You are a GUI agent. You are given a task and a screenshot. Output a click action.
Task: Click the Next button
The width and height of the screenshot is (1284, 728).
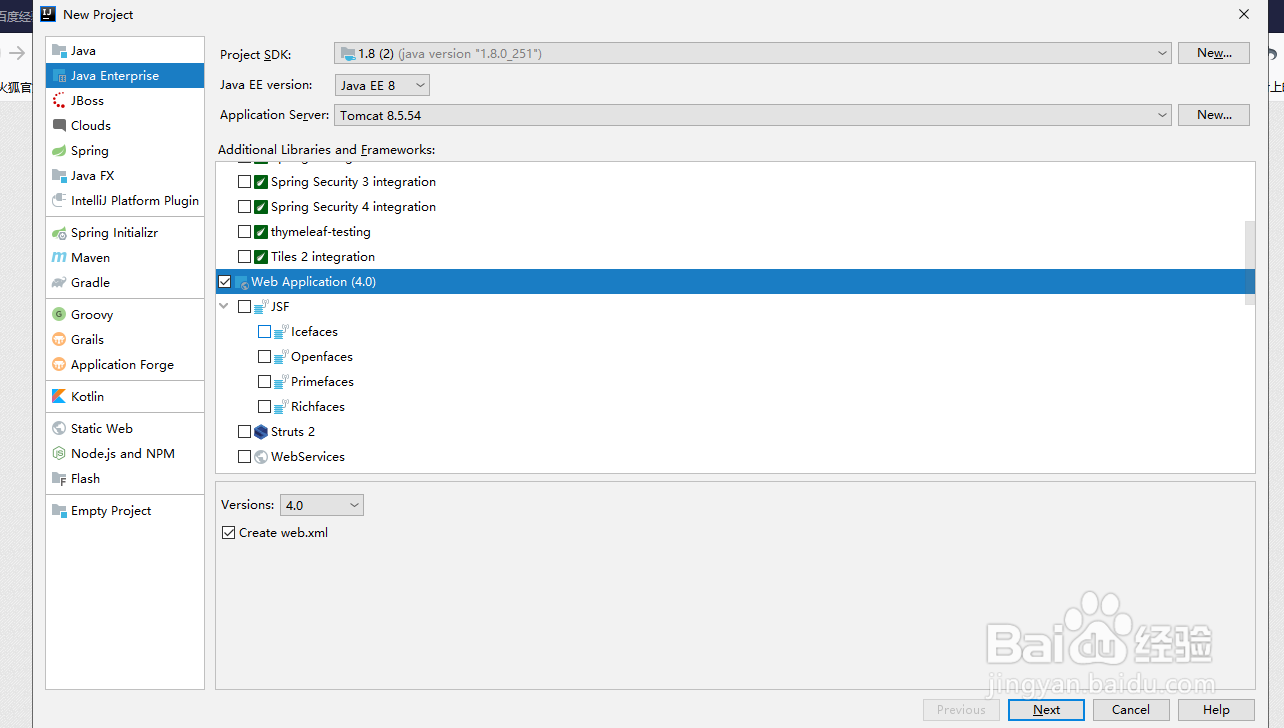1046,710
